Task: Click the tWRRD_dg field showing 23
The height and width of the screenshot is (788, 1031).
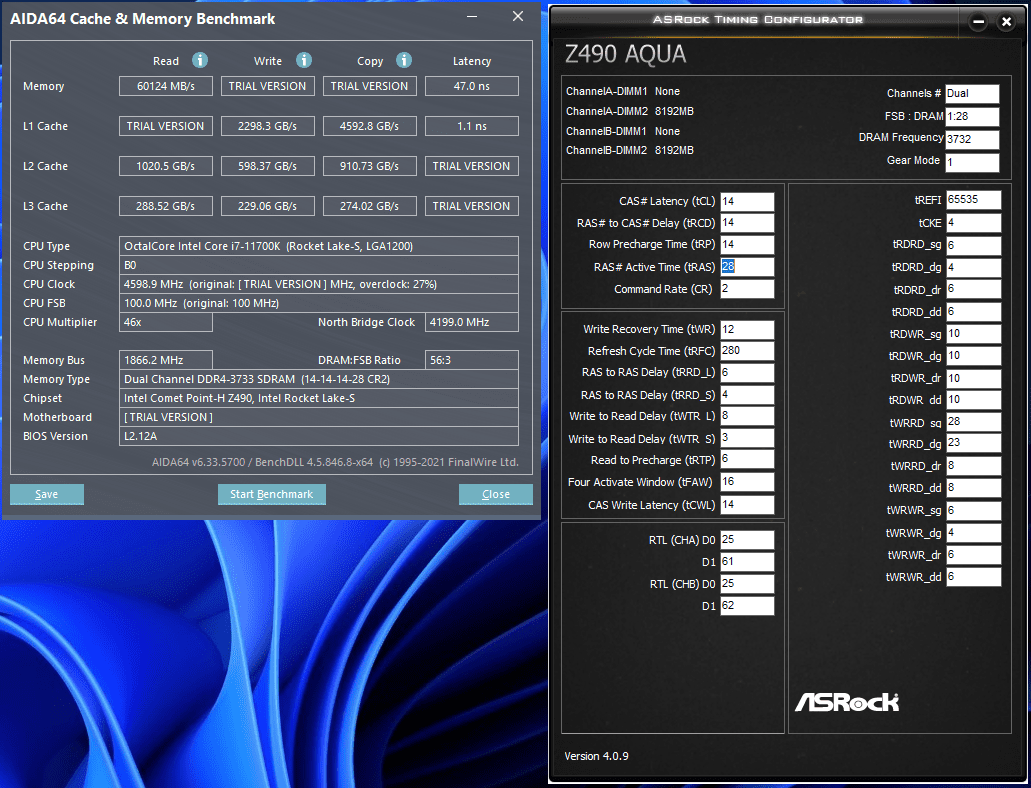Action: coord(973,443)
